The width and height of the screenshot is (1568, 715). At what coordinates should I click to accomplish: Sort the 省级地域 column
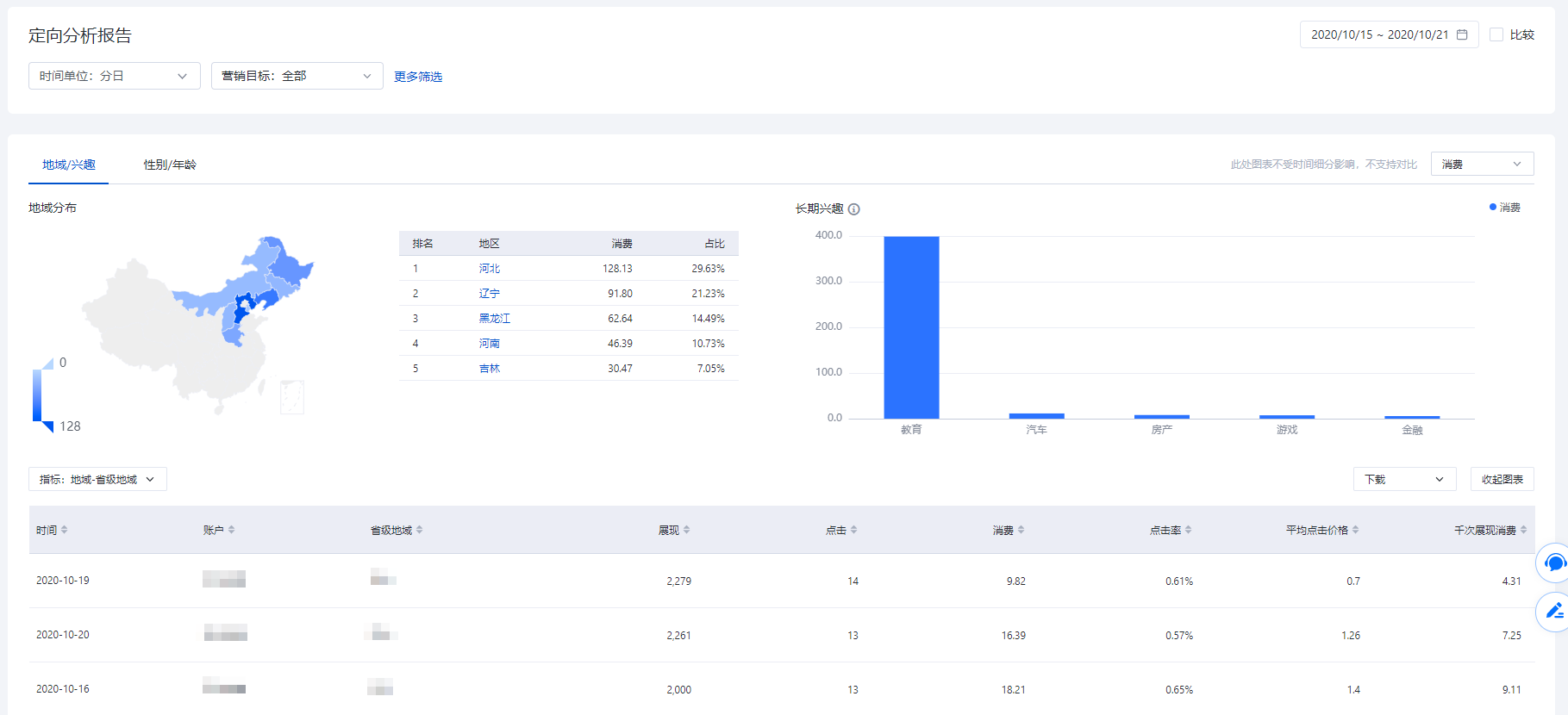tap(419, 530)
